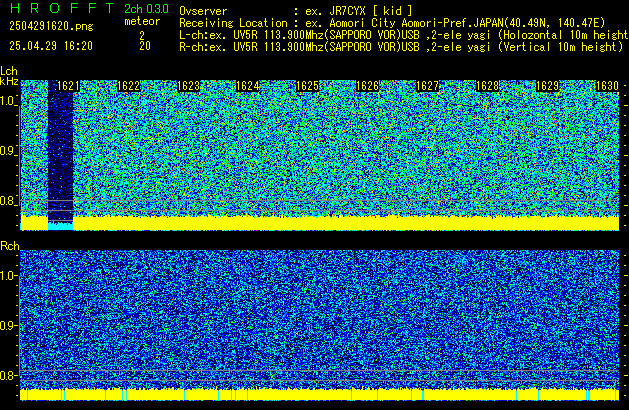629x410 pixels.
Task: Click the Receiving Location line
Action: point(392,23)
